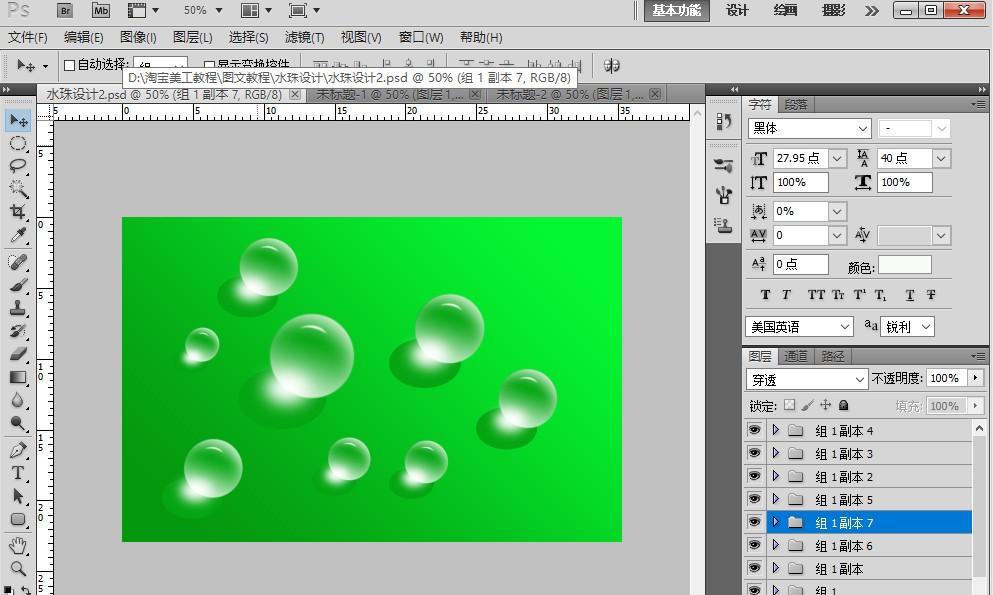The height and width of the screenshot is (595, 993).
Task: Open the 图层(L) menu
Action: tap(193, 38)
